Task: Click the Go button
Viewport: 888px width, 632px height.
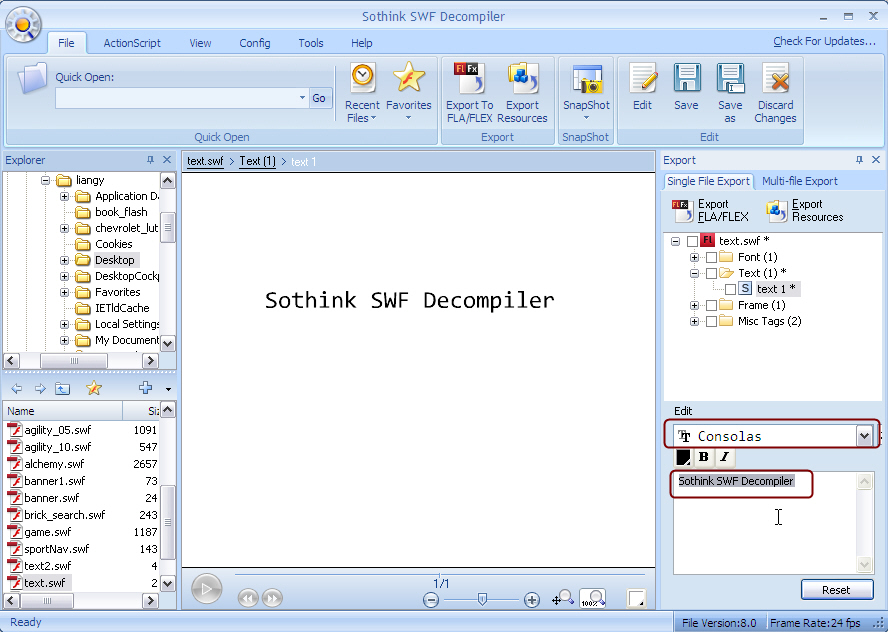Action: (319, 98)
